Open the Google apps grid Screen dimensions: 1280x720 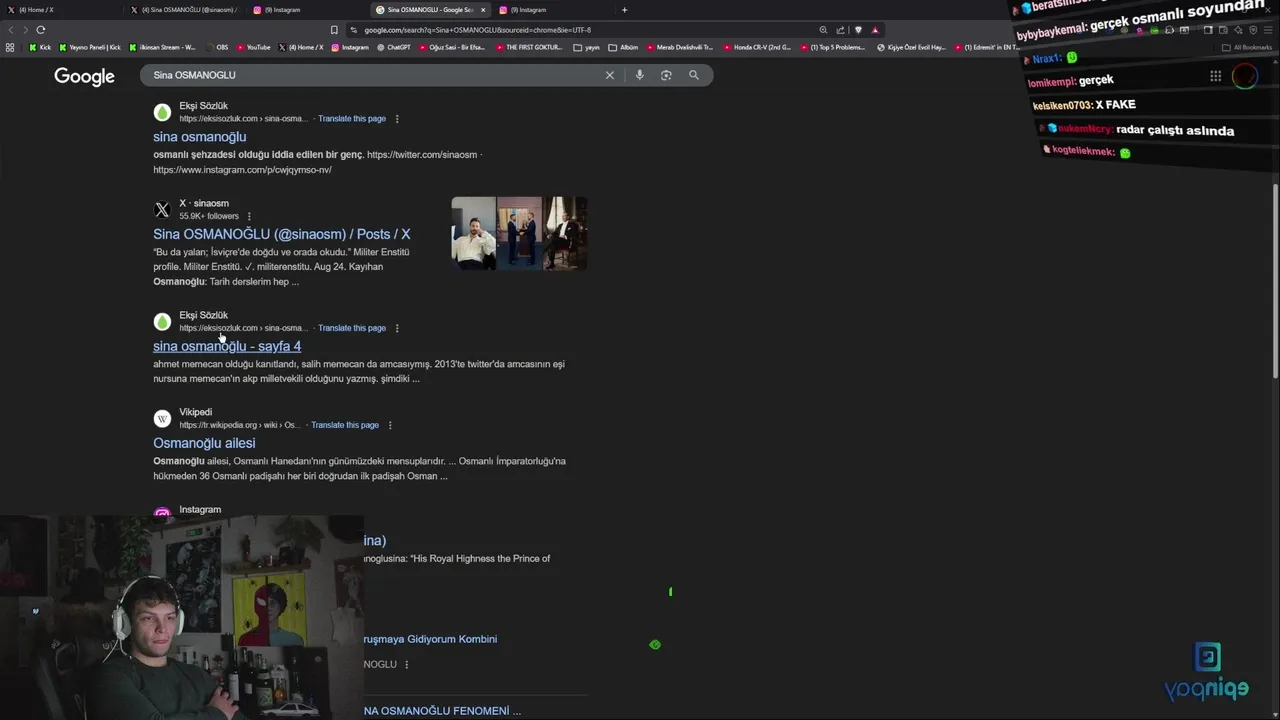pyautogui.click(x=1215, y=76)
